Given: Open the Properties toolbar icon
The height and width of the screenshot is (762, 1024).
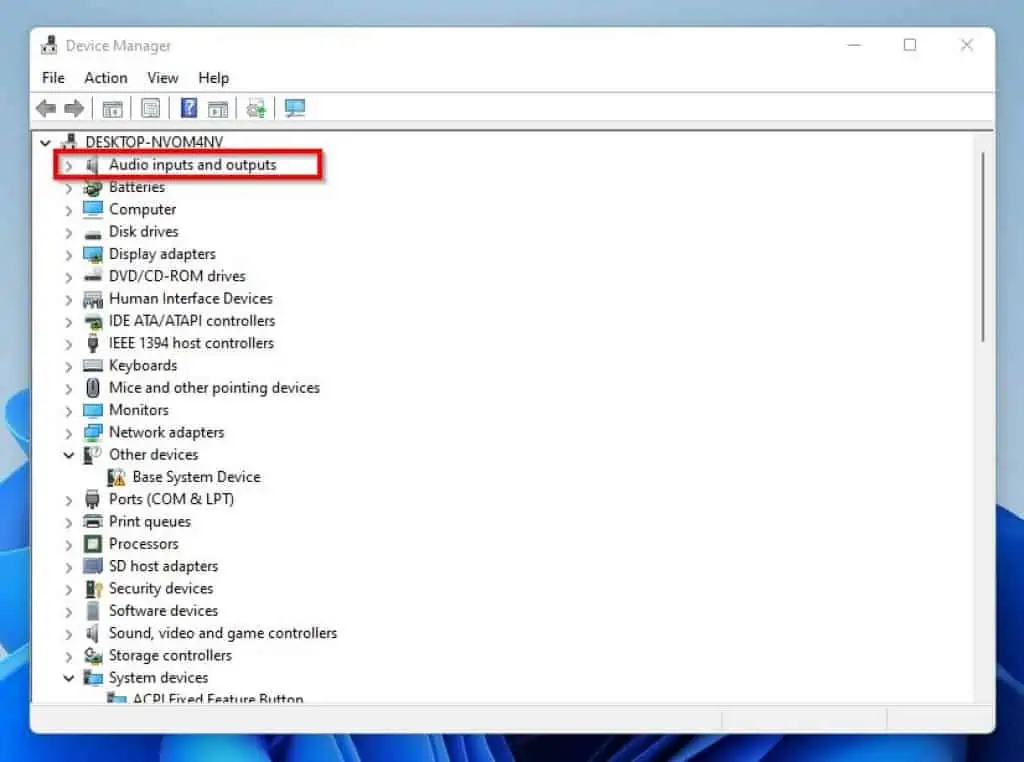Looking at the screenshot, I should click(x=151, y=108).
